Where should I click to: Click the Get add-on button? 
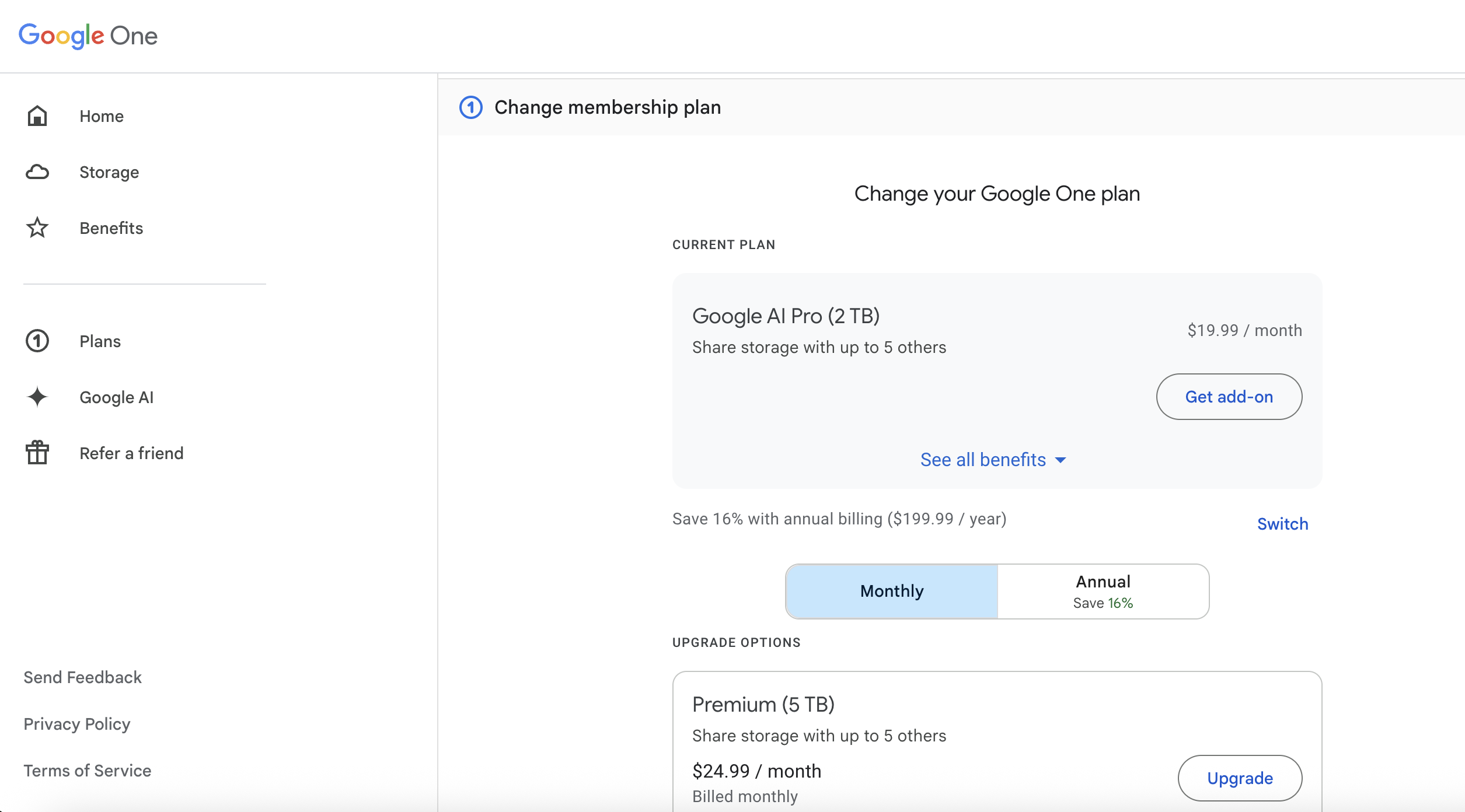pos(1229,397)
